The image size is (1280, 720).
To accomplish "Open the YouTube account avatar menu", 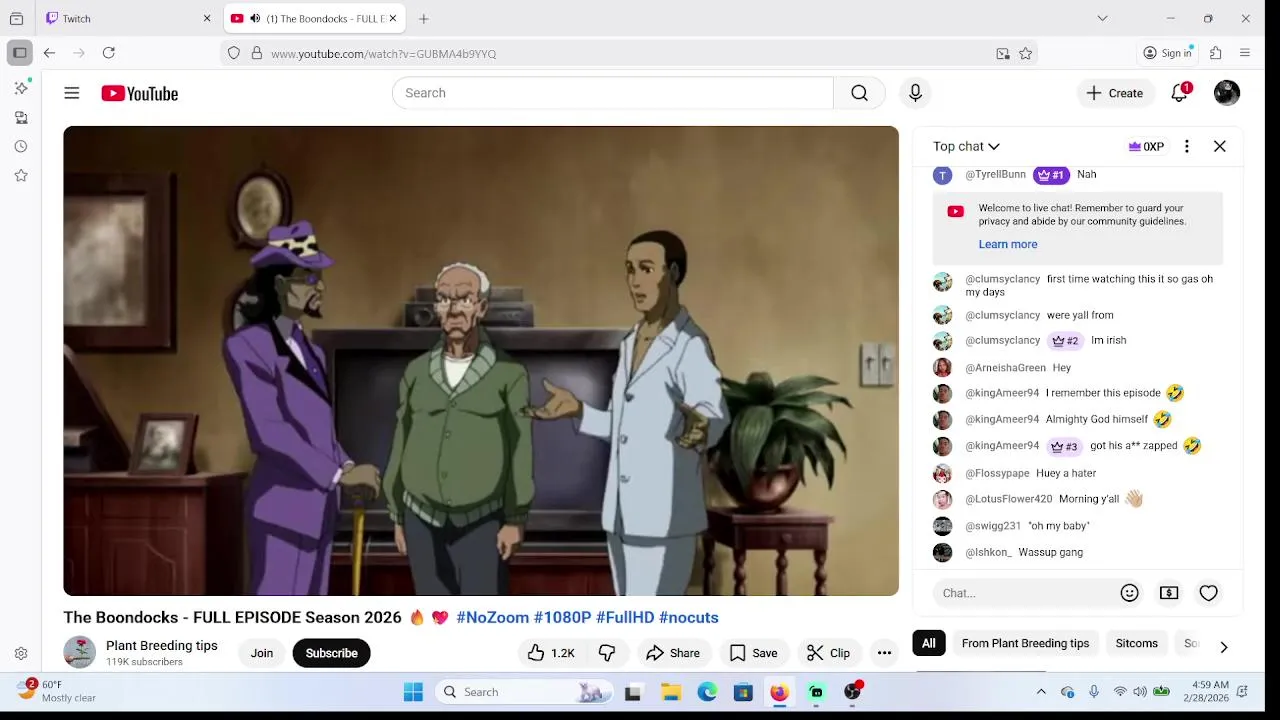I will pos(1227,93).
